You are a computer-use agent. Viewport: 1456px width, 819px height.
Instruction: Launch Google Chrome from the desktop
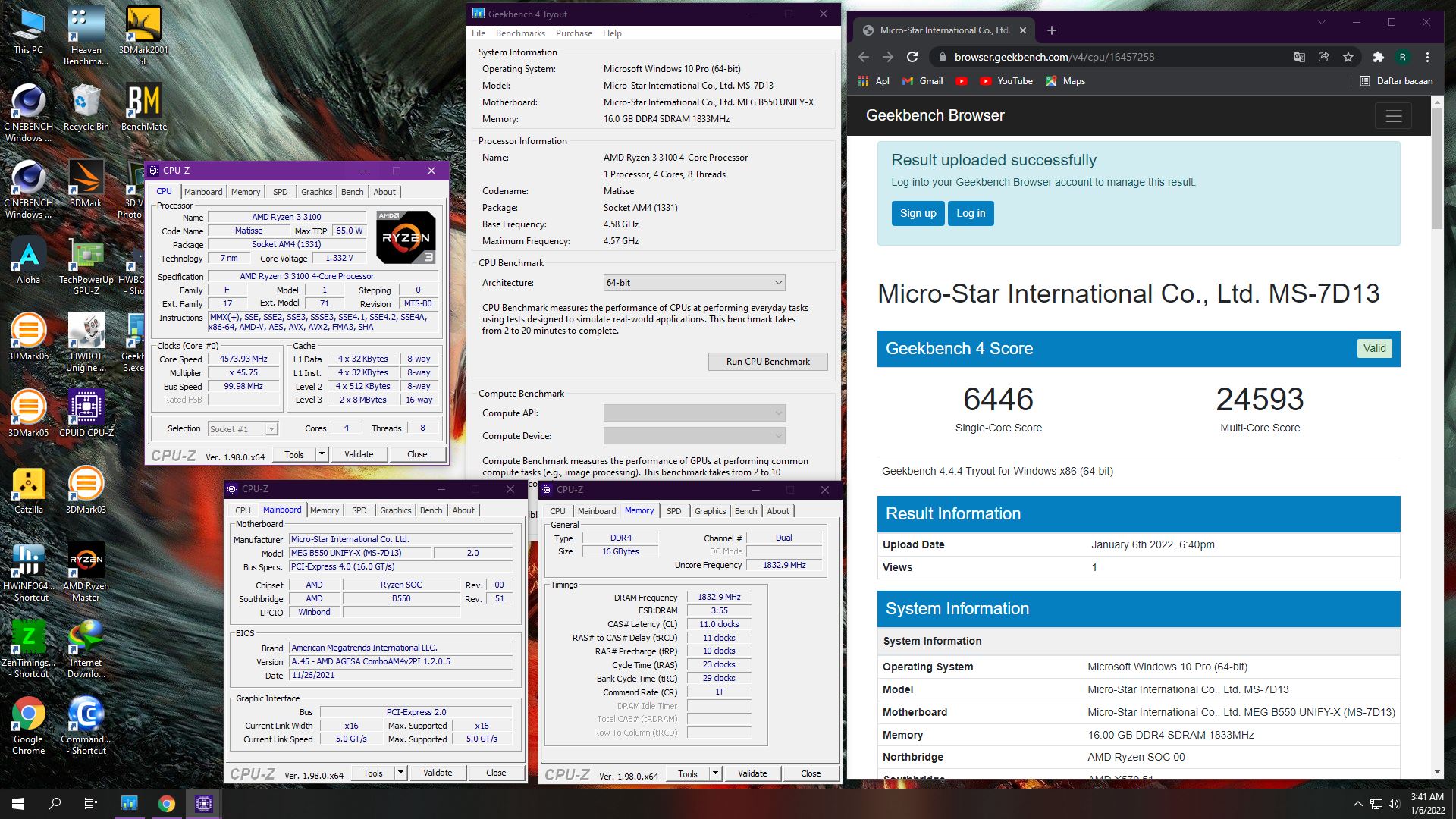tap(29, 726)
